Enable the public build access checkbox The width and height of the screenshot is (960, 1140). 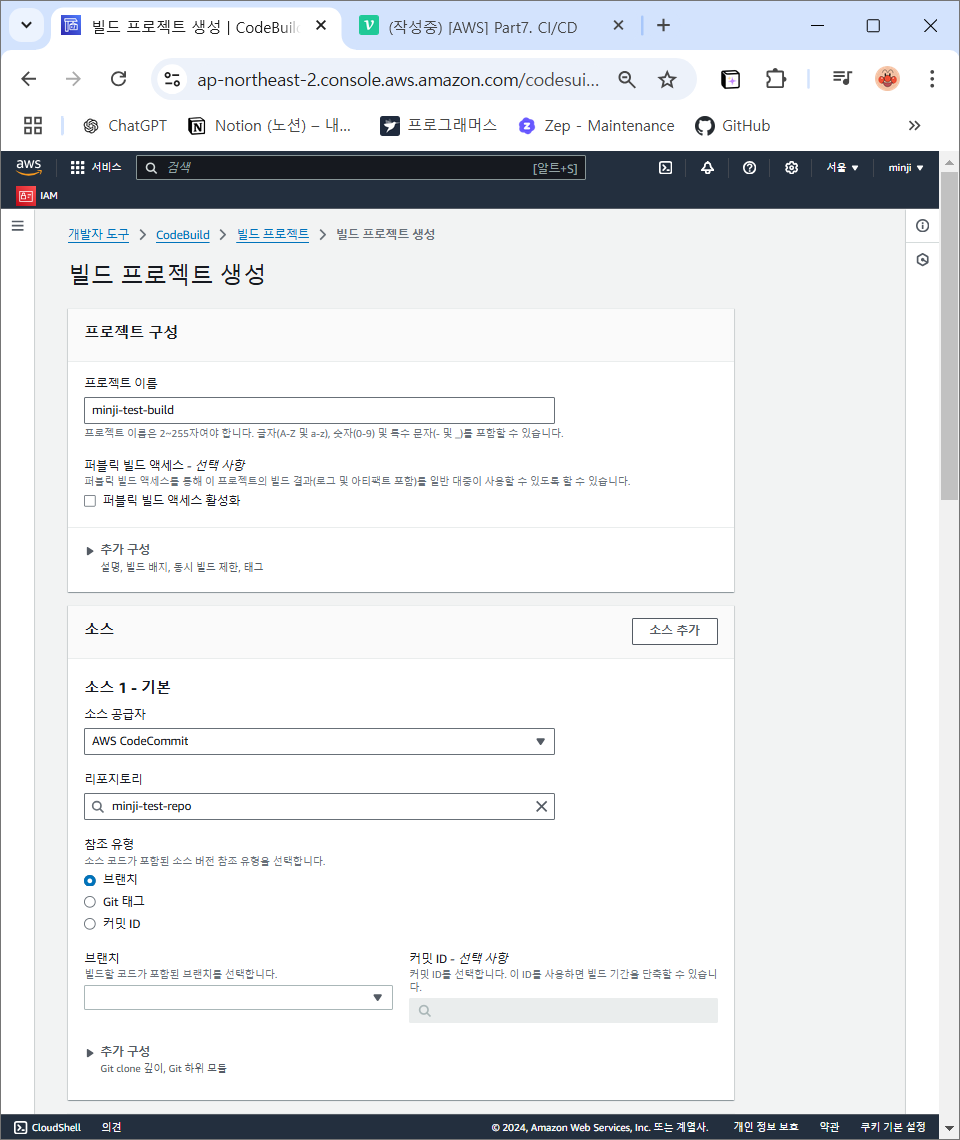(90, 501)
